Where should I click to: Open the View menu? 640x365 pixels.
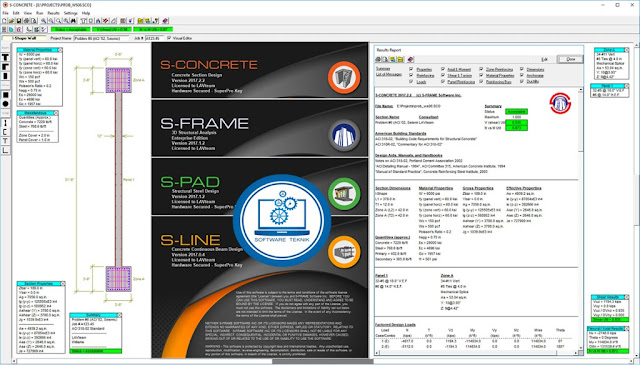(x=27, y=13)
